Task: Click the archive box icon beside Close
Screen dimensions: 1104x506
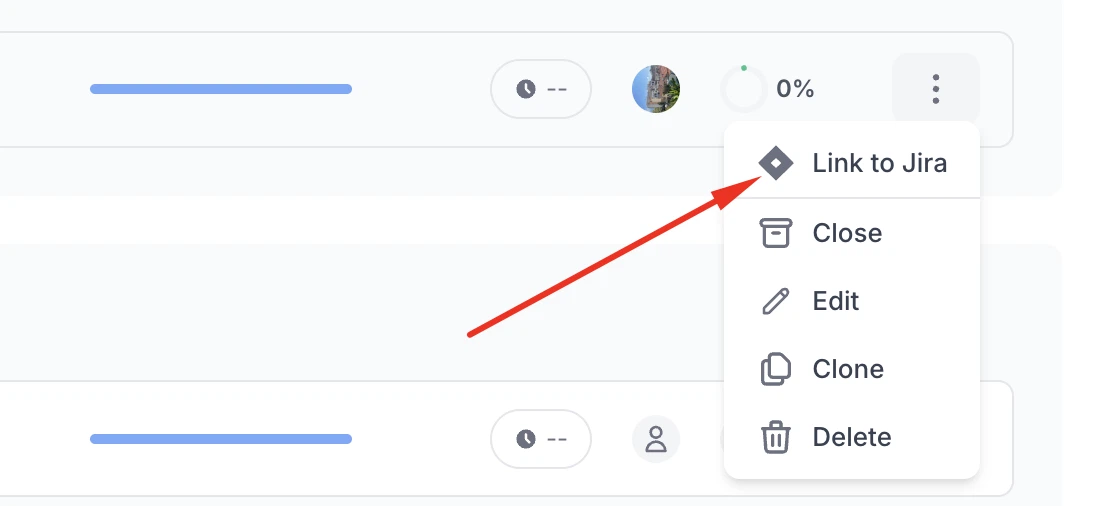Action: click(776, 233)
